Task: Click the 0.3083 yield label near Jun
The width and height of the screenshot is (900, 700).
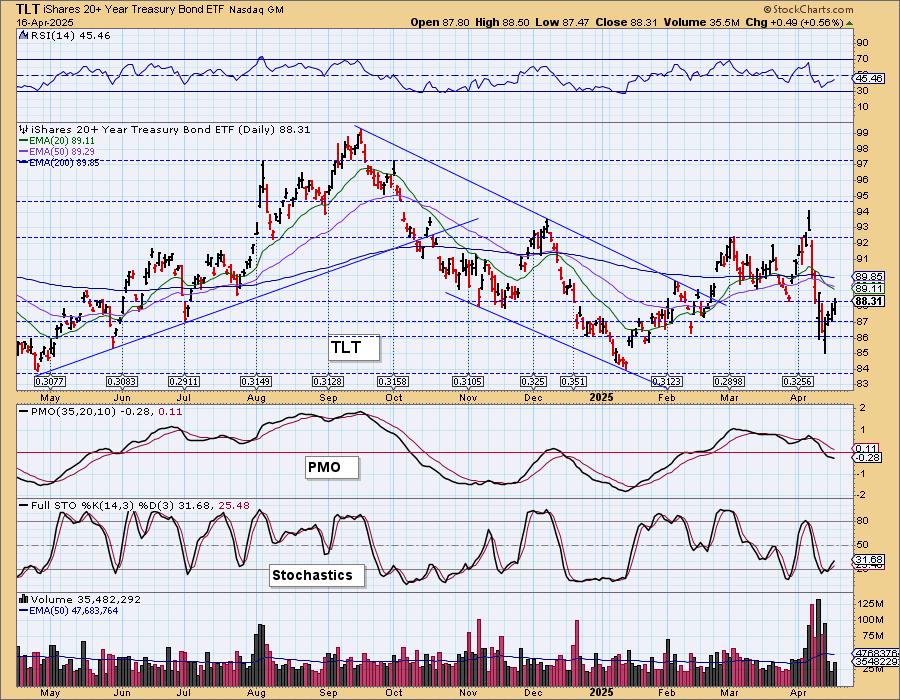Action: tap(122, 382)
